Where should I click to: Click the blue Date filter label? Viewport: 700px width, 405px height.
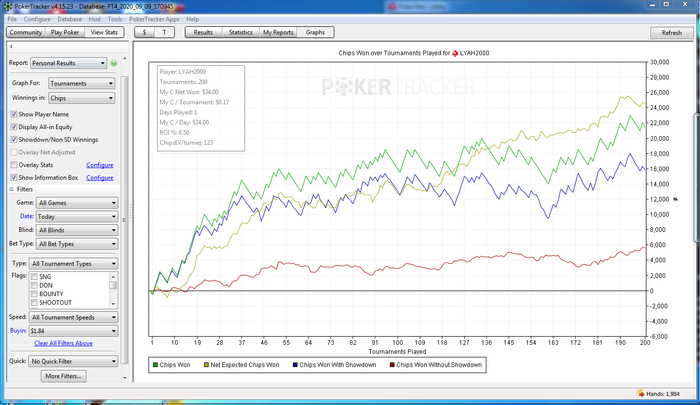coord(26,216)
